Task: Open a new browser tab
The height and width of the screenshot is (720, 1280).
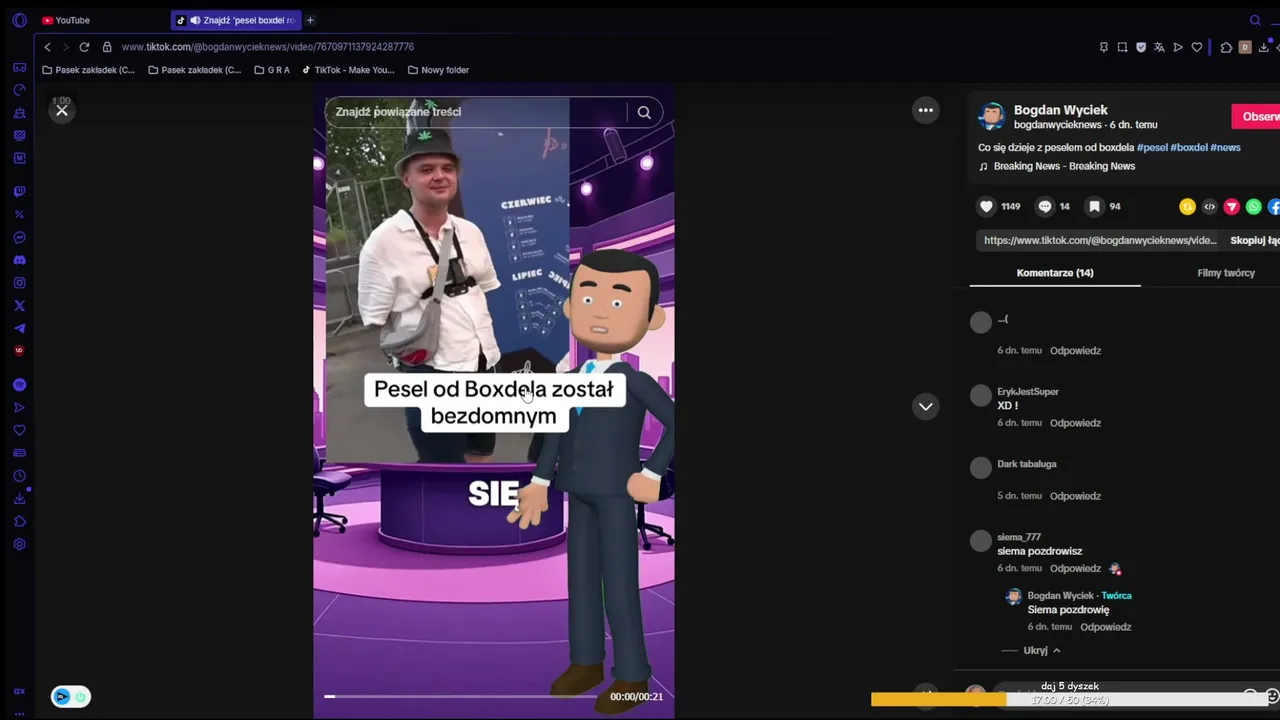Action: coord(310,20)
